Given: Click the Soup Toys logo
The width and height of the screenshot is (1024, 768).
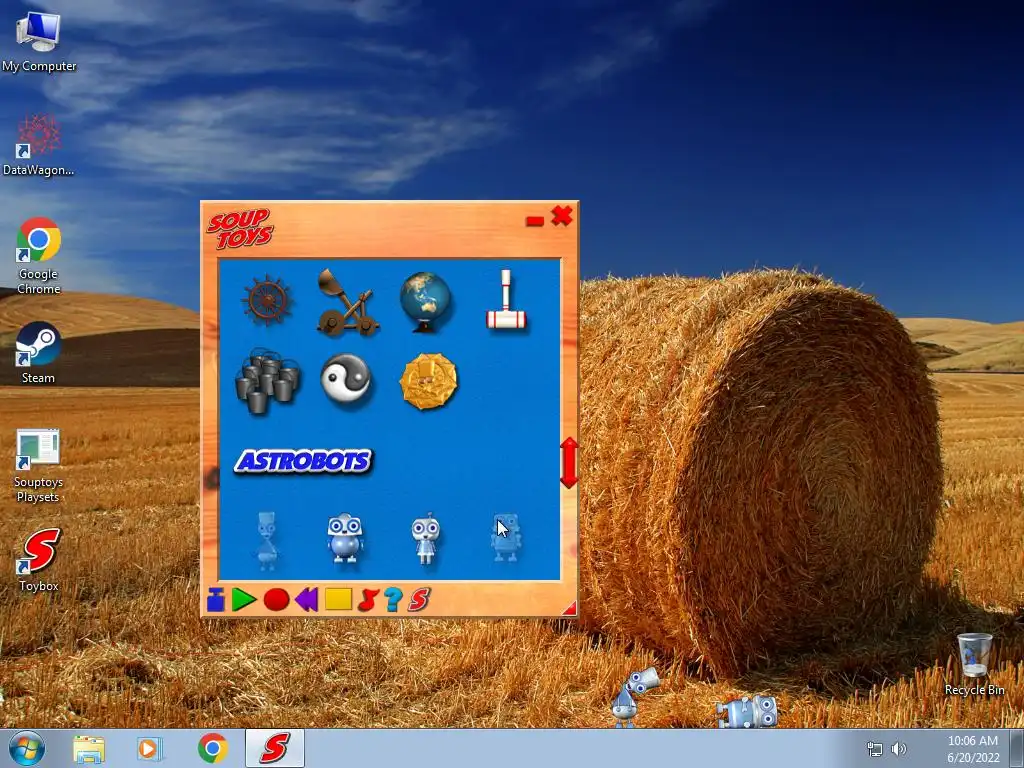Looking at the screenshot, I should (240, 229).
